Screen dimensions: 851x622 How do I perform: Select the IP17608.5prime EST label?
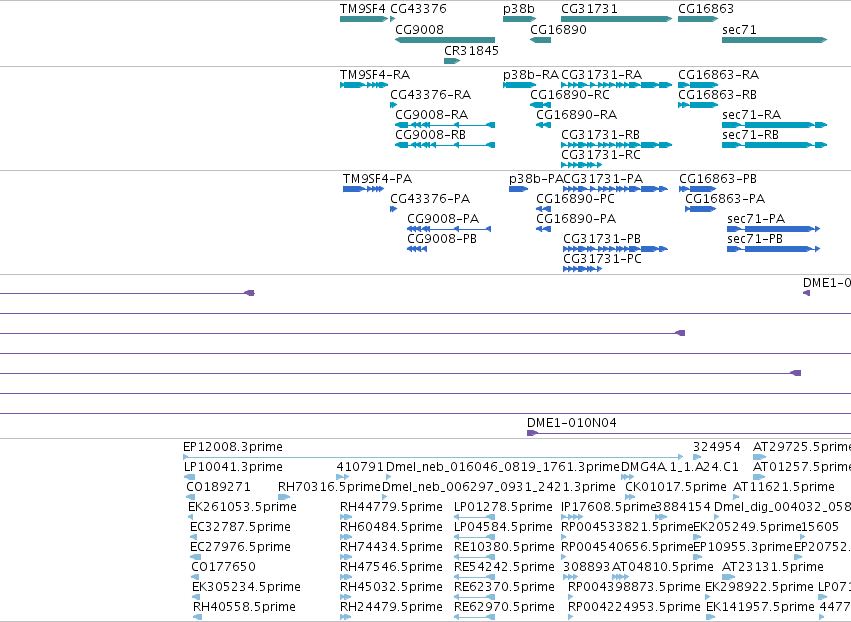609,507
